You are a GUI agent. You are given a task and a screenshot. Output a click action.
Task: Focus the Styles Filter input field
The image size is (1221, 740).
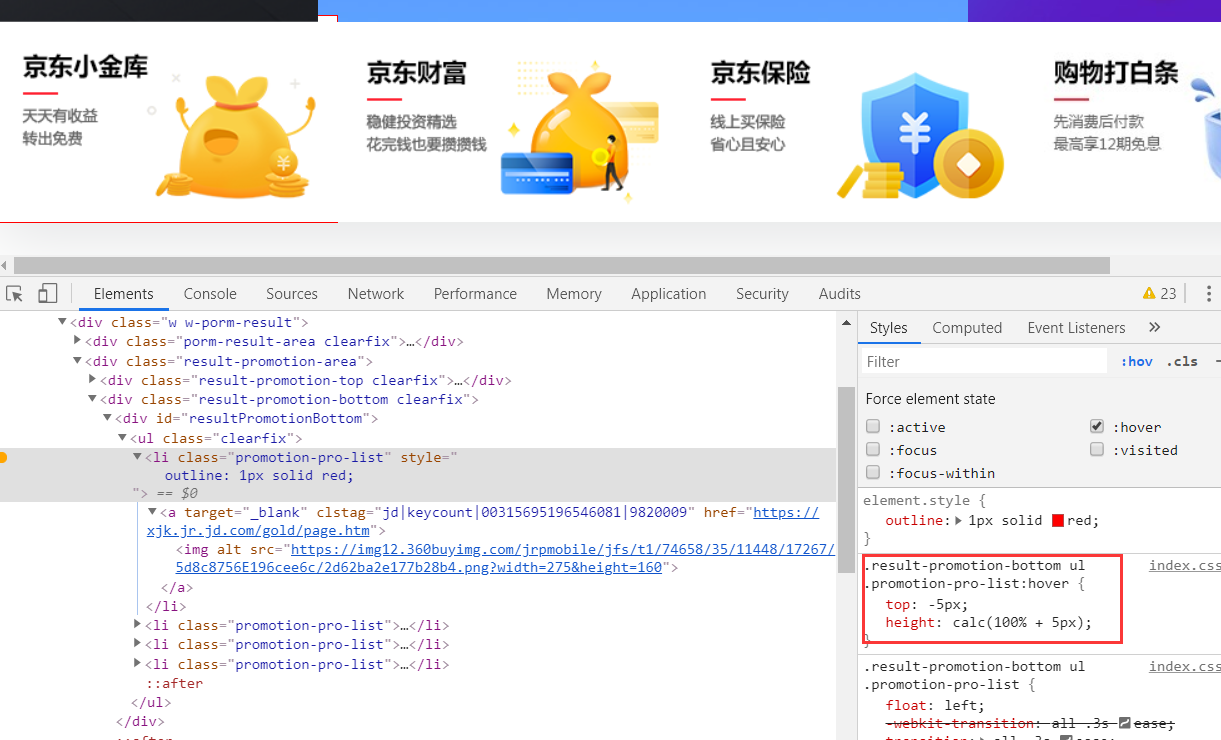[x=984, y=361]
